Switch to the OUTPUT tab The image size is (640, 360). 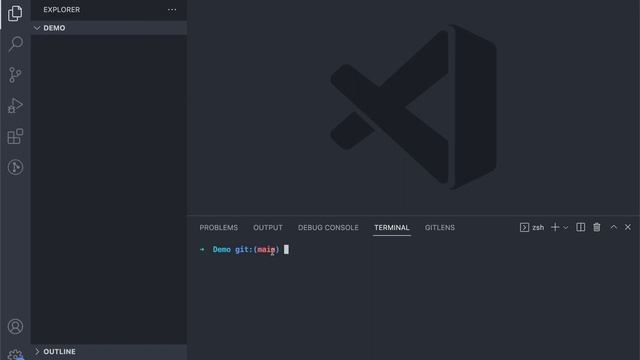click(268, 228)
